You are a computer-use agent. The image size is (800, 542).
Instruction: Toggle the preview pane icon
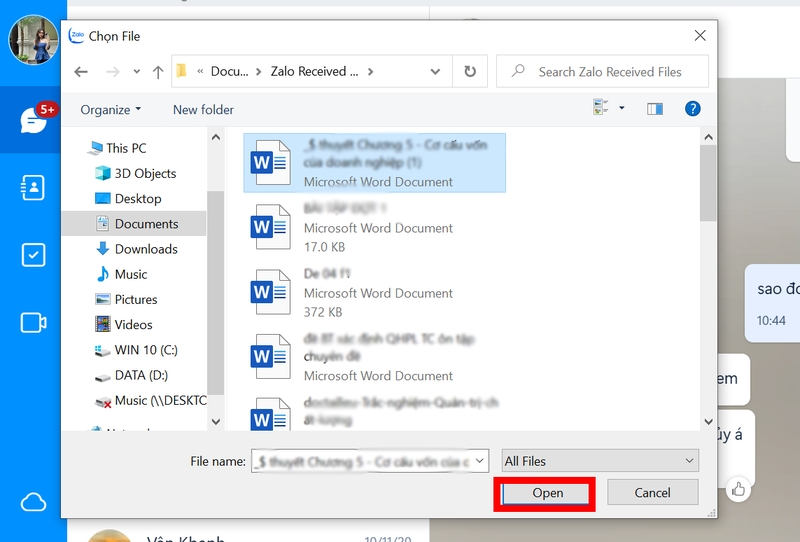pos(655,109)
